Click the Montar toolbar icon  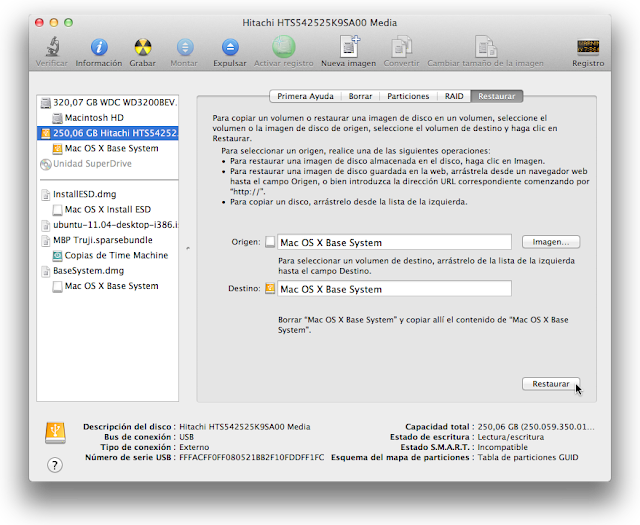pyautogui.click(x=185, y=47)
